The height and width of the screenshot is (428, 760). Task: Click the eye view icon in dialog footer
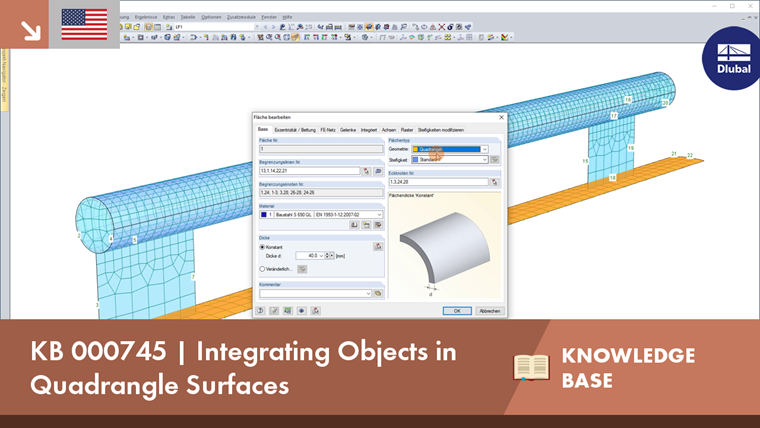pos(301,311)
